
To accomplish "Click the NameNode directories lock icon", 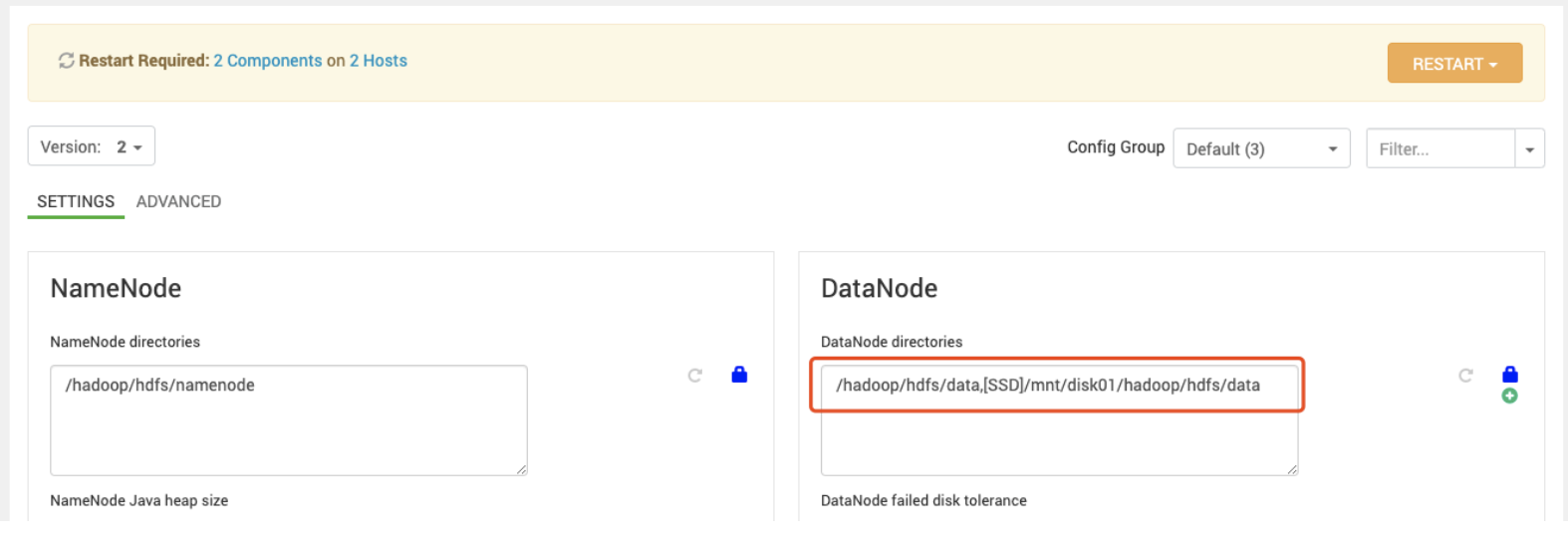I will coord(739,375).
